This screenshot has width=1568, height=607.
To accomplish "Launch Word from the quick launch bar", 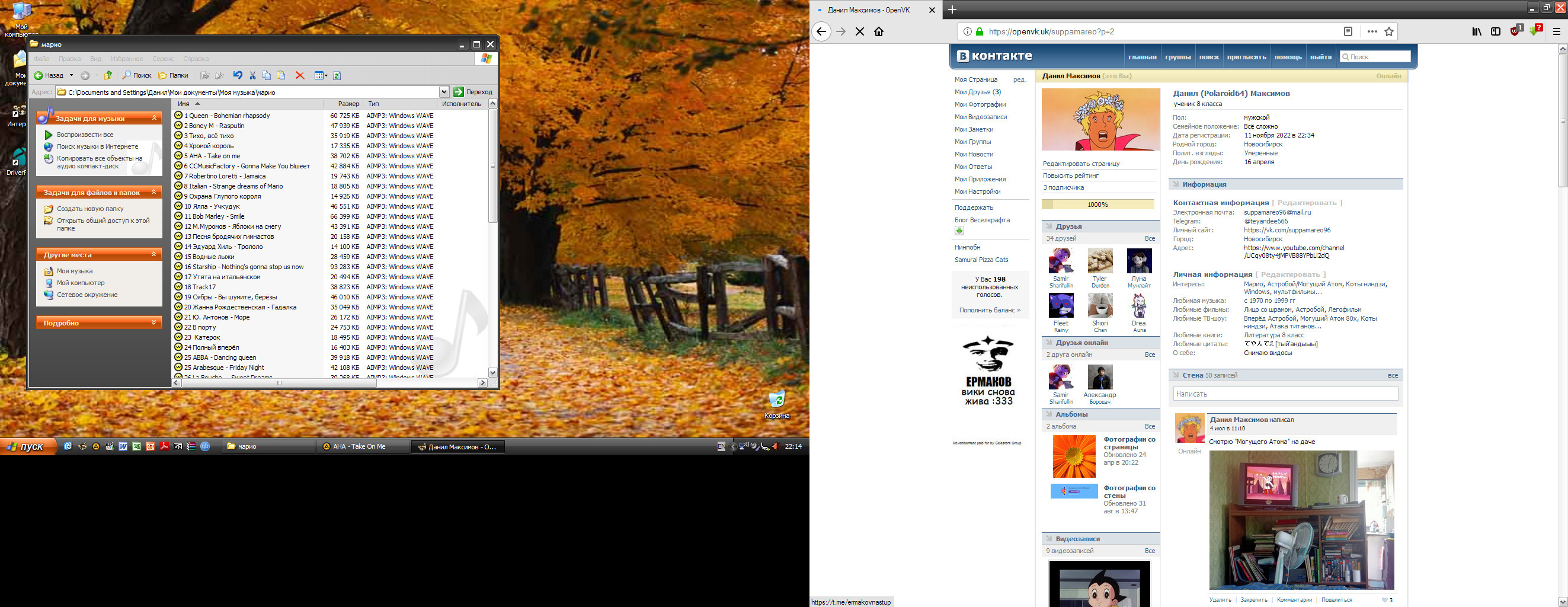I will coord(123,446).
